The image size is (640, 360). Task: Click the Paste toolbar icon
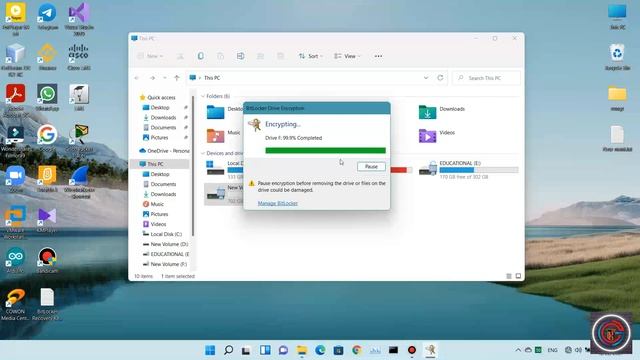tap(220, 56)
